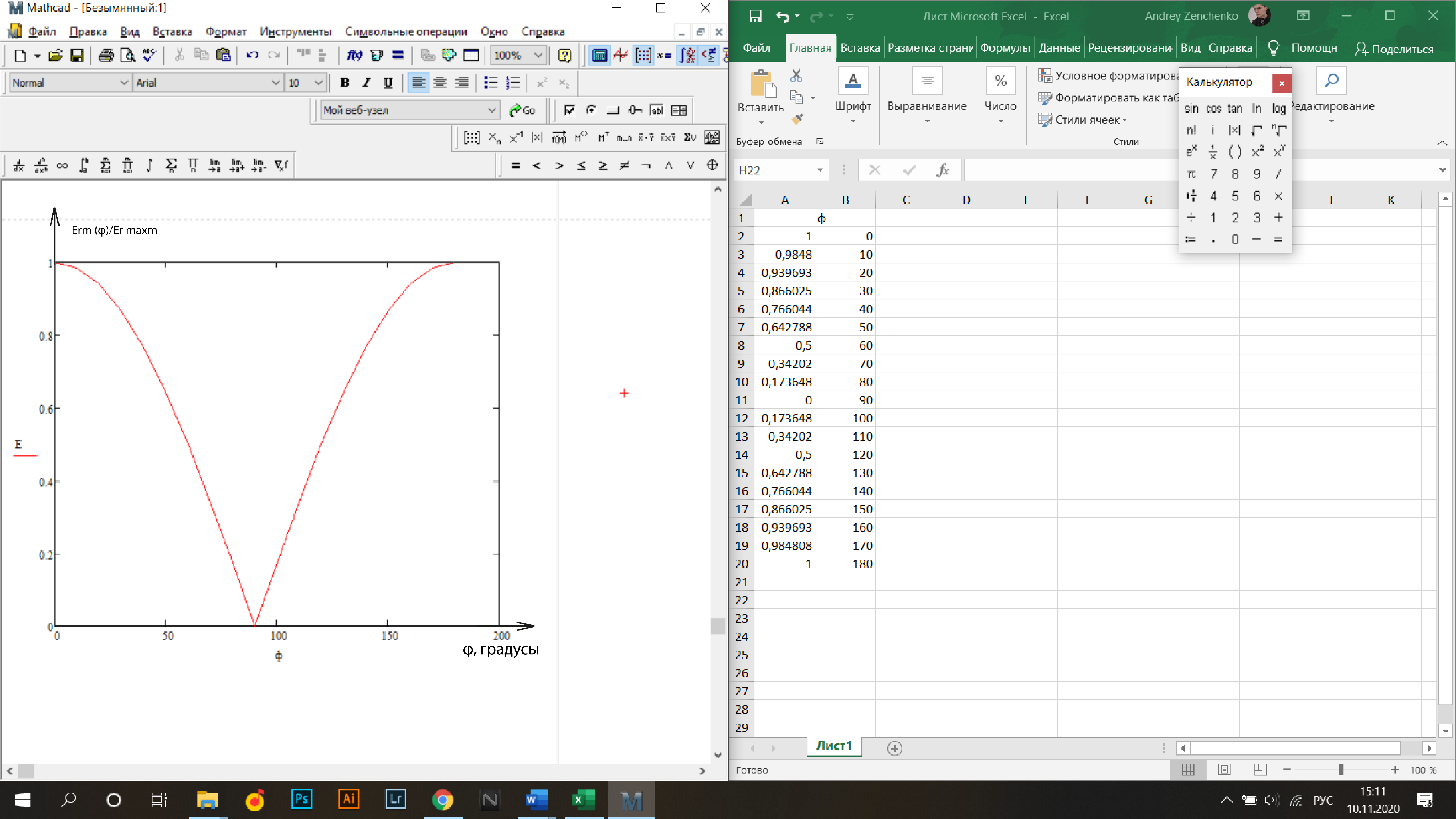
Task: Toggle bold text formatting in Mathcad
Action: (x=344, y=83)
